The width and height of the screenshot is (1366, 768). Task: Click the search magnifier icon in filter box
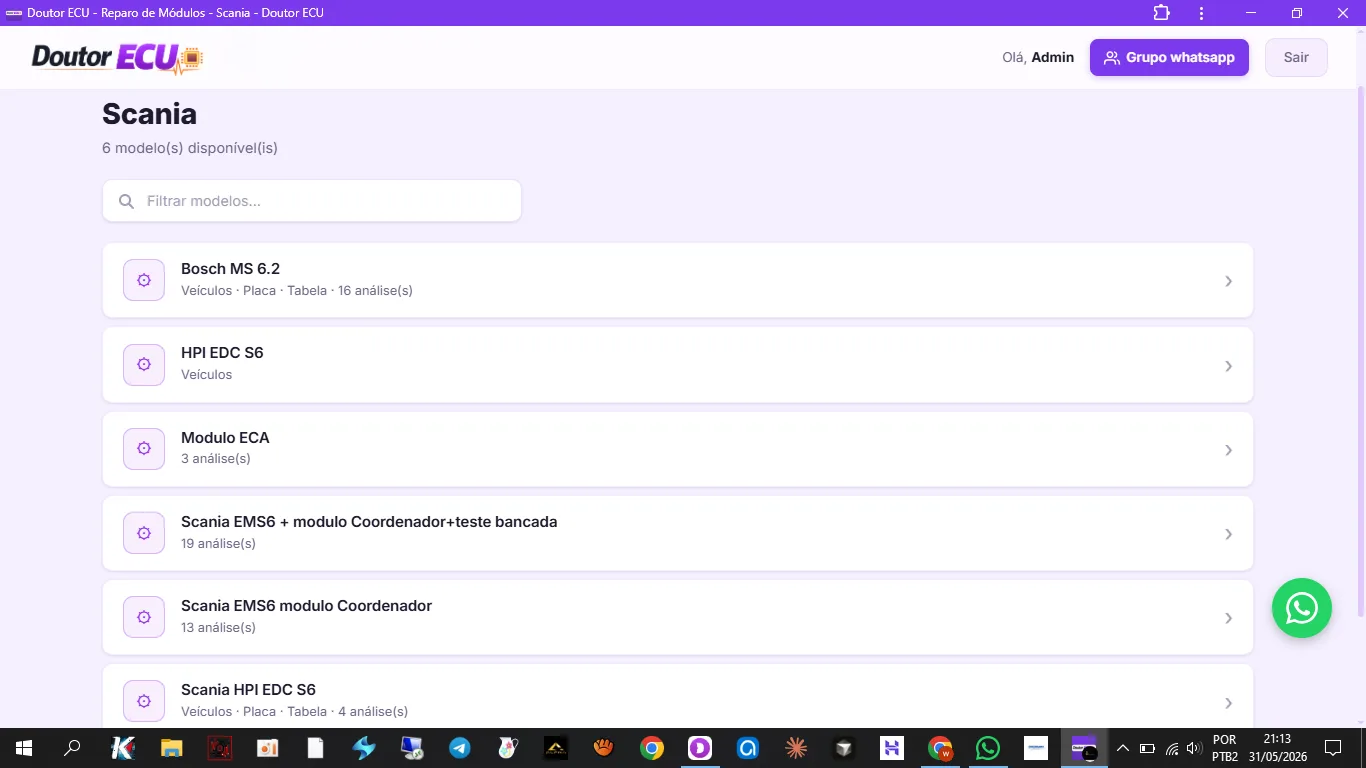coord(127,201)
